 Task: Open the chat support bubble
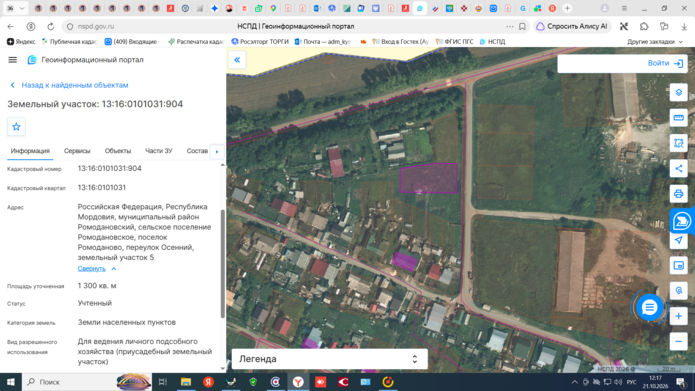point(649,307)
